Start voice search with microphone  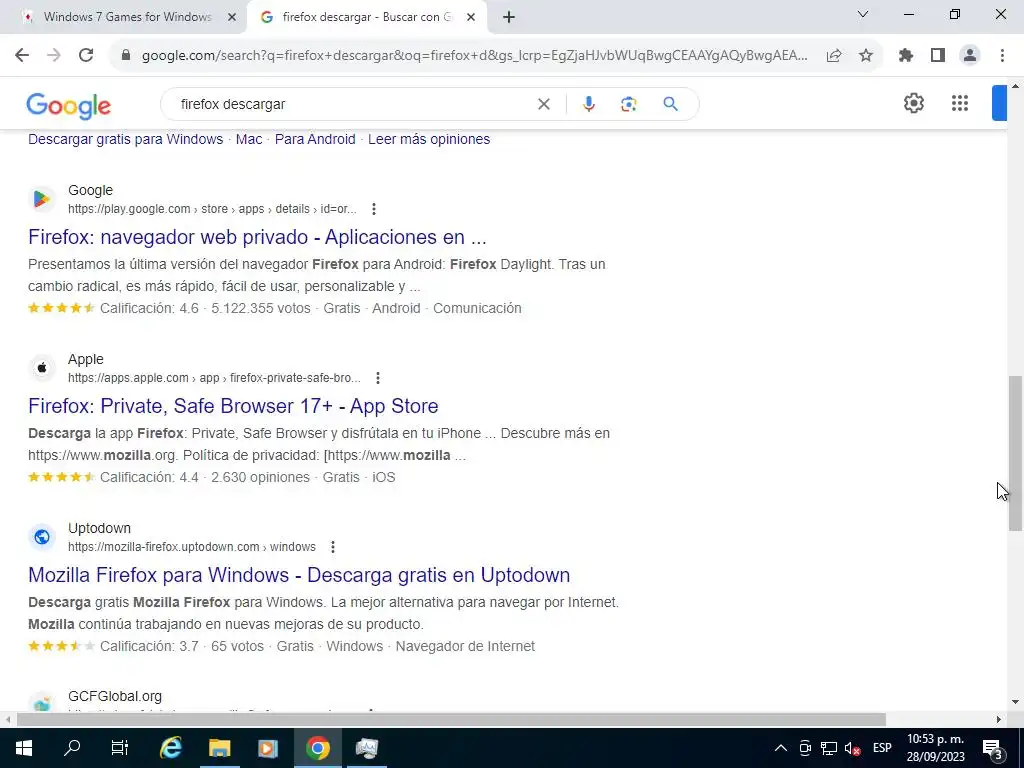(x=588, y=104)
